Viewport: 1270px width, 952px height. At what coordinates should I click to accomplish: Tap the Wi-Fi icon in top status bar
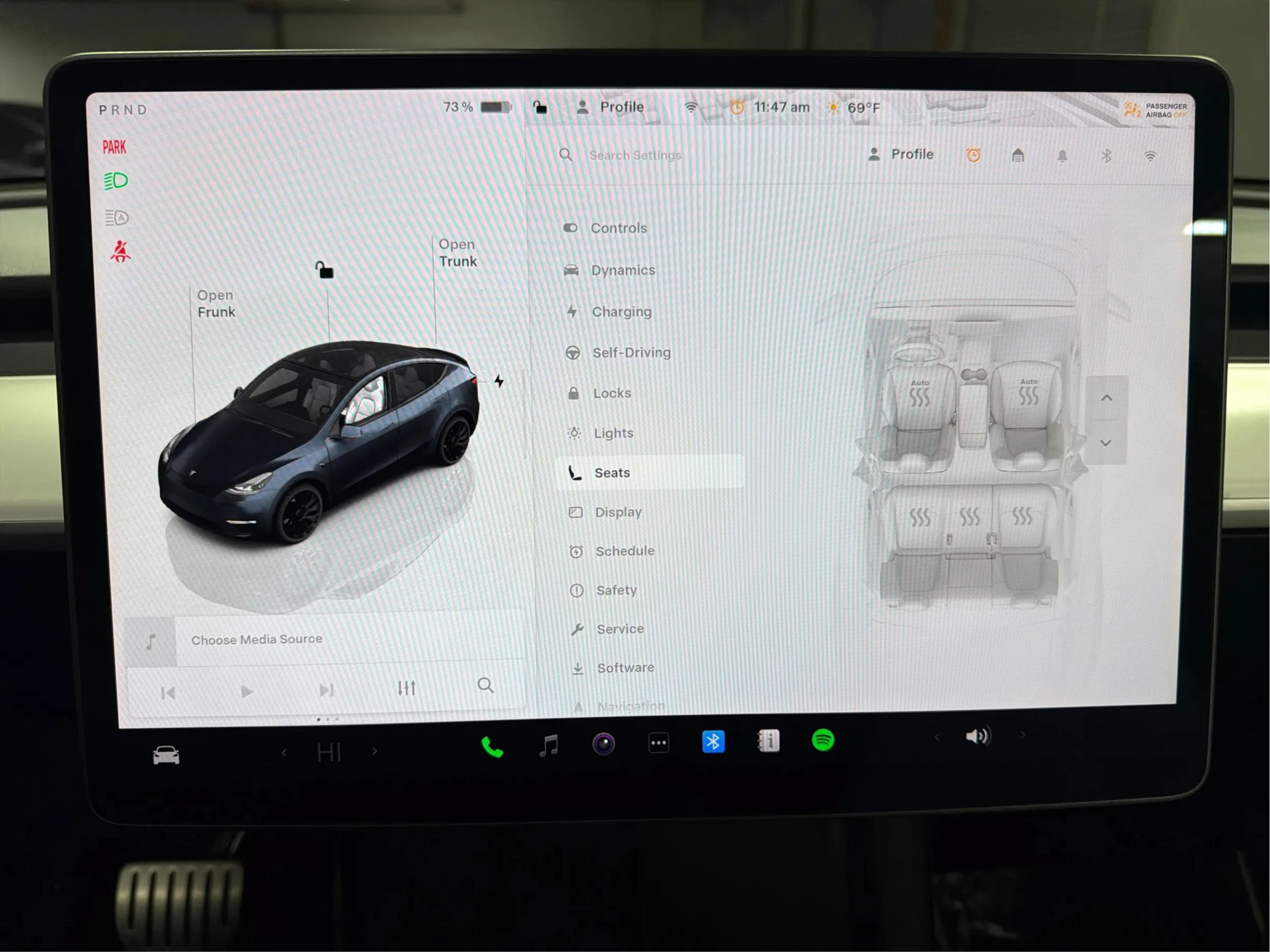691,107
